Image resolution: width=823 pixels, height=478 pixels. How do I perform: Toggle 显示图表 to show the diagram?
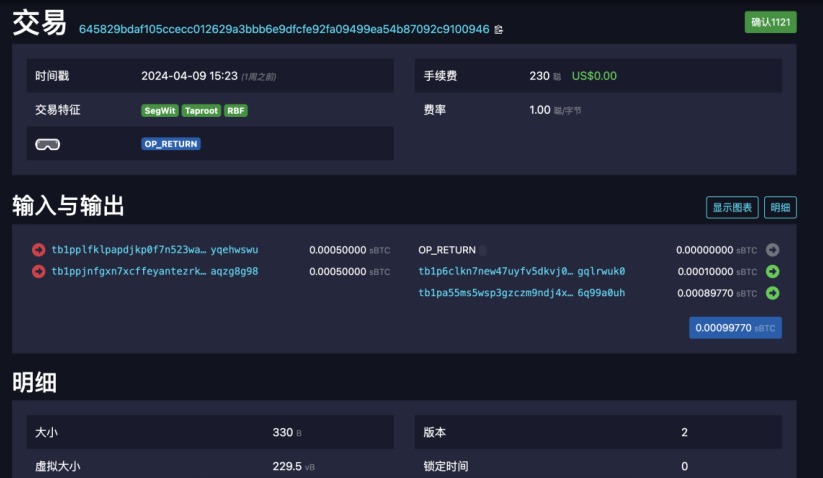click(x=732, y=208)
